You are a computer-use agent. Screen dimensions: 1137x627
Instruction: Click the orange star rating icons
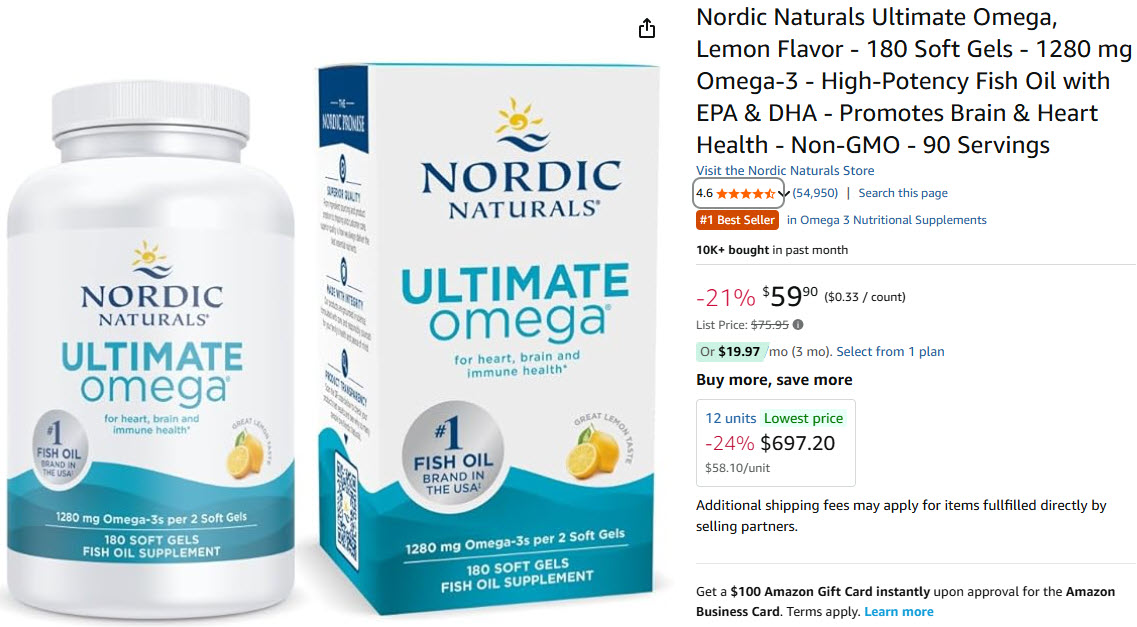pyautogui.click(x=745, y=194)
